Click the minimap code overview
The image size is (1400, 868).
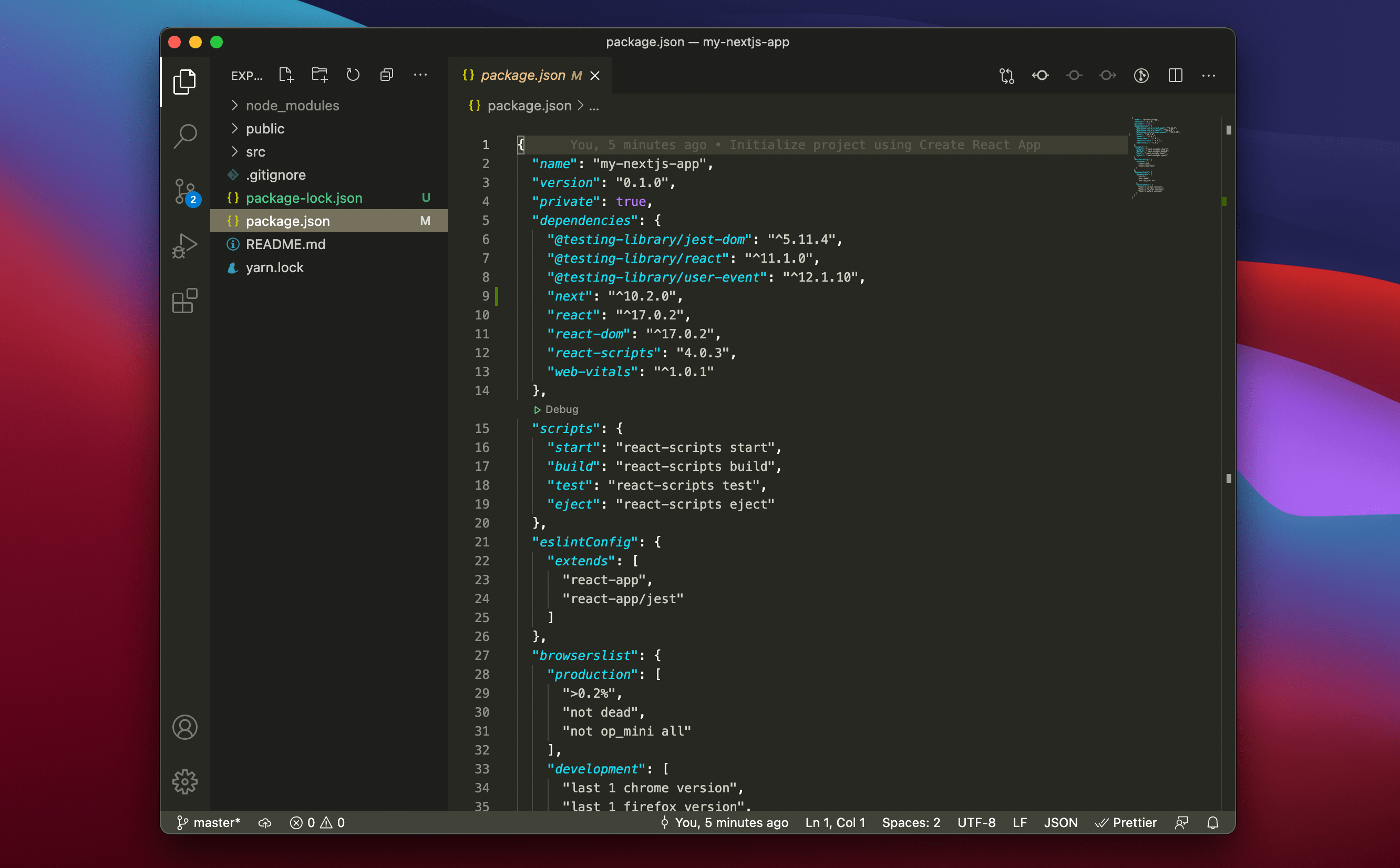click(x=1154, y=155)
